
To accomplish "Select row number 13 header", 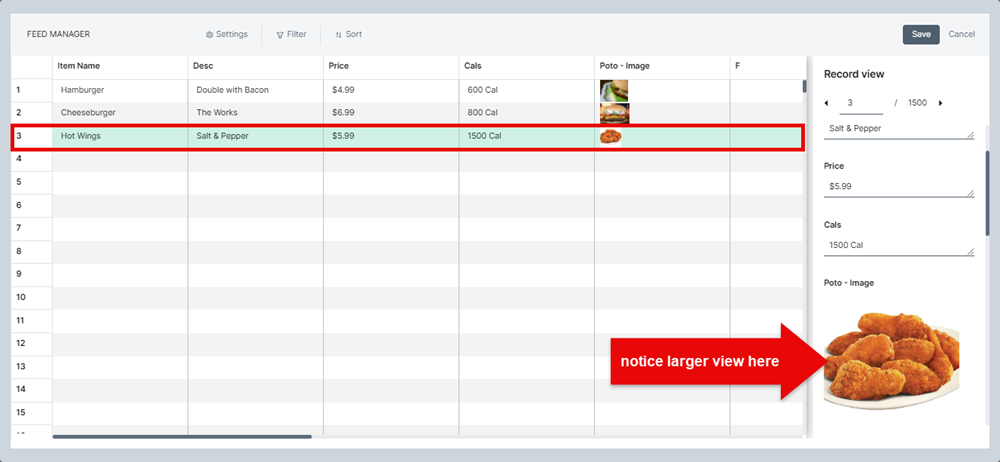I will tap(32, 366).
